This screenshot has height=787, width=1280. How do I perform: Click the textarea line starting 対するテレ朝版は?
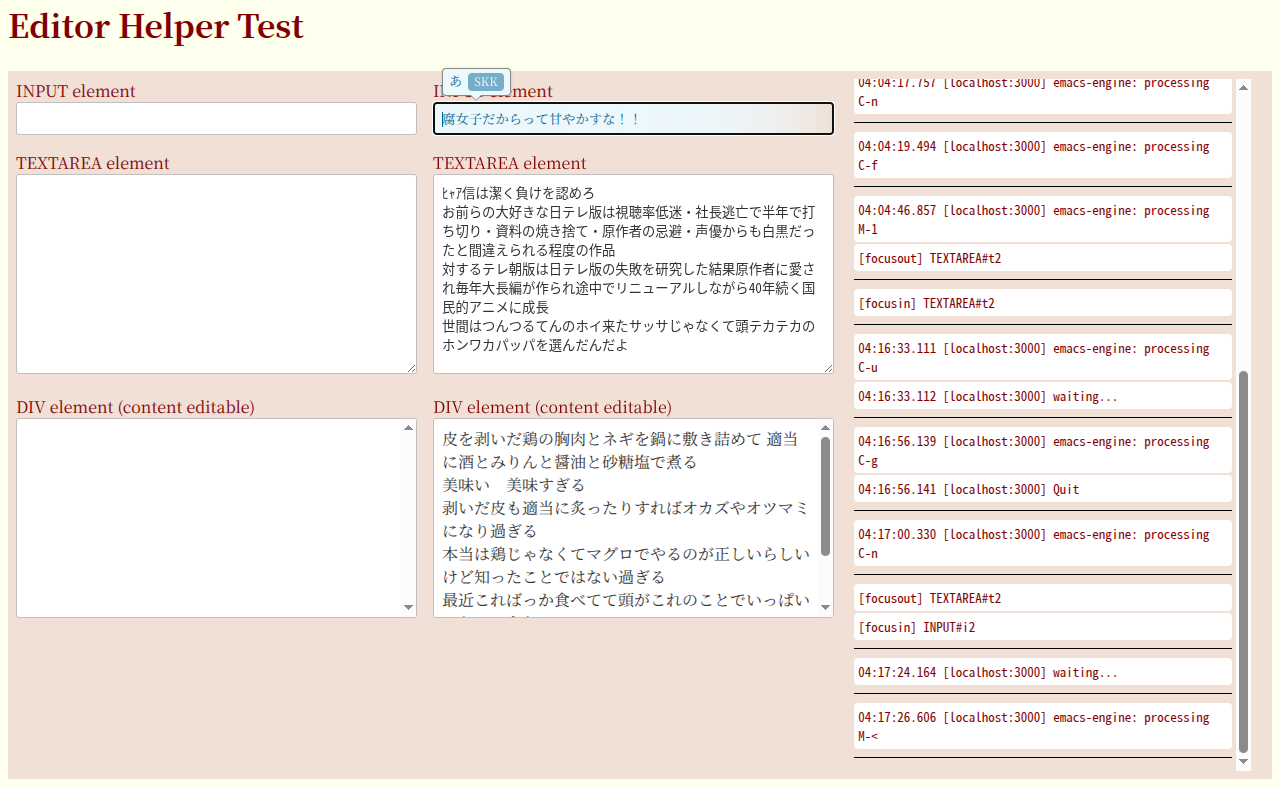coord(629,269)
